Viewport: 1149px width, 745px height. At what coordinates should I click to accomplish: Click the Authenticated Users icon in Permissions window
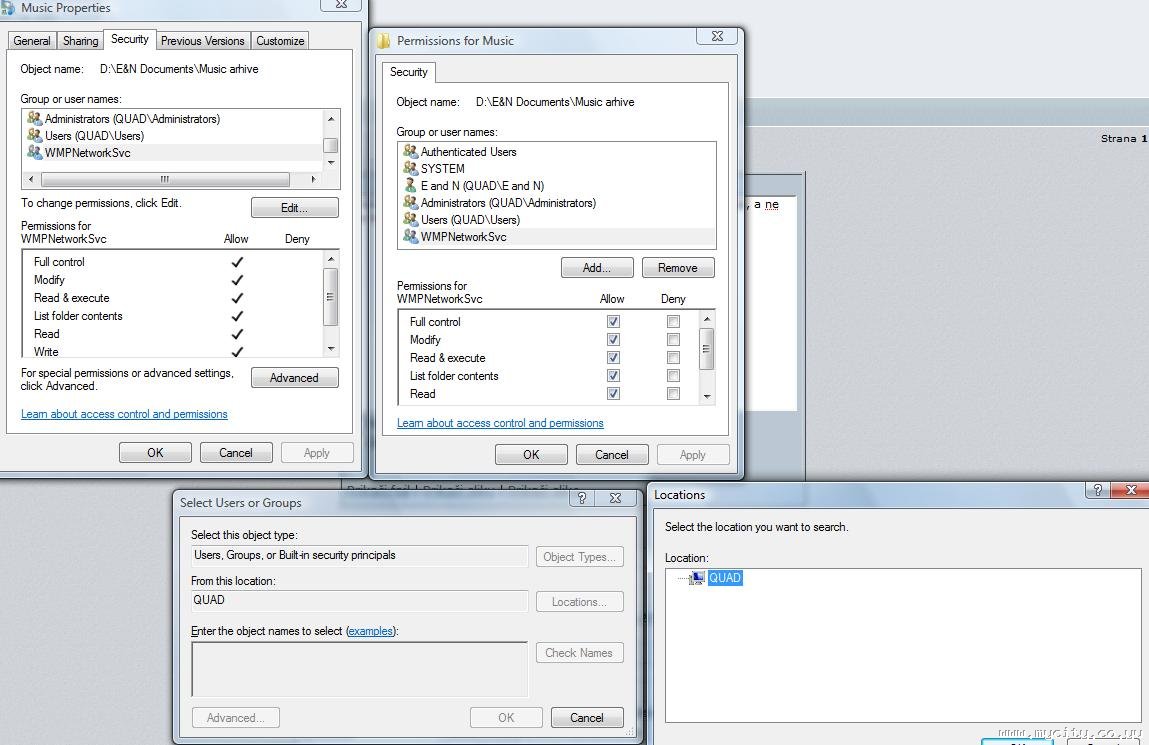point(410,151)
